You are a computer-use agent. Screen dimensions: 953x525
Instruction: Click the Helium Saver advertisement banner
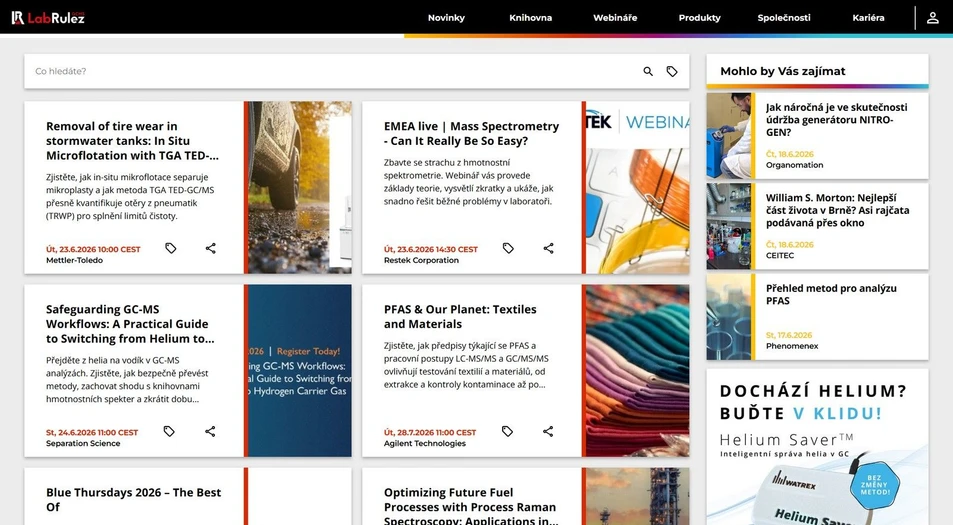[817, 447]
